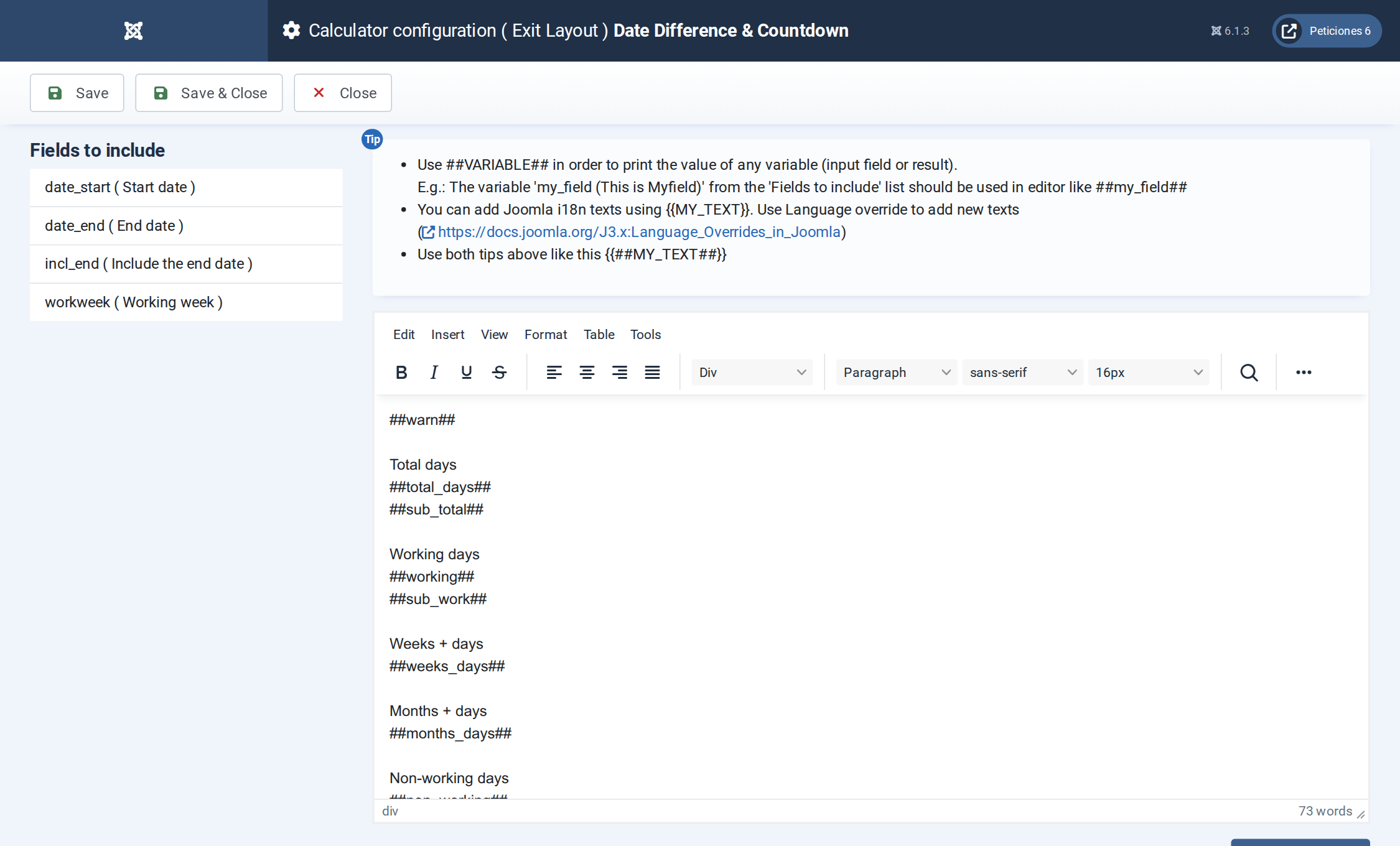Open the Format menu
The width and height of the screenshot is (1400, 846).
[x=546, y=334]
